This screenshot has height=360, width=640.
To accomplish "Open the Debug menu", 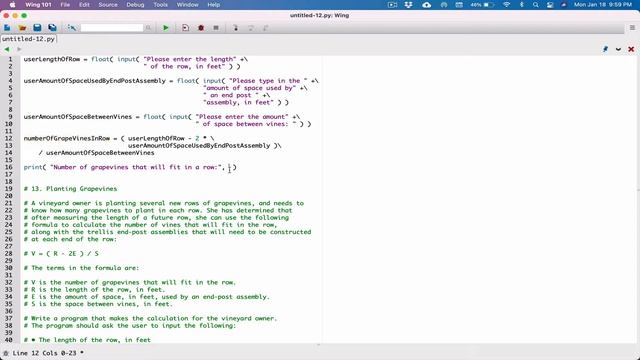I will pyautogui.click(x=135, y=5).
